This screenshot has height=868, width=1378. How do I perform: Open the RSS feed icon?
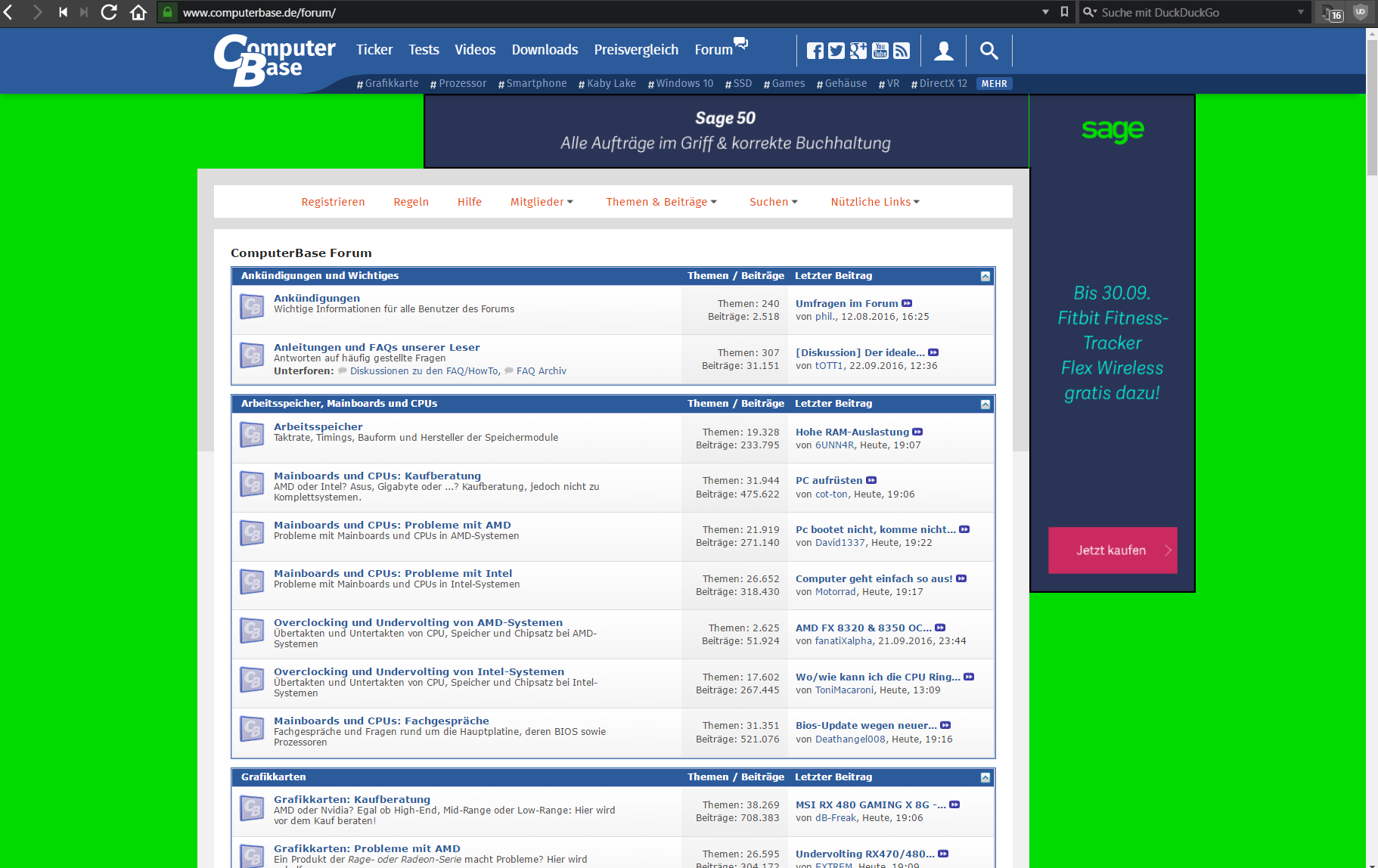pyautogui.click(x=902, y=51)
